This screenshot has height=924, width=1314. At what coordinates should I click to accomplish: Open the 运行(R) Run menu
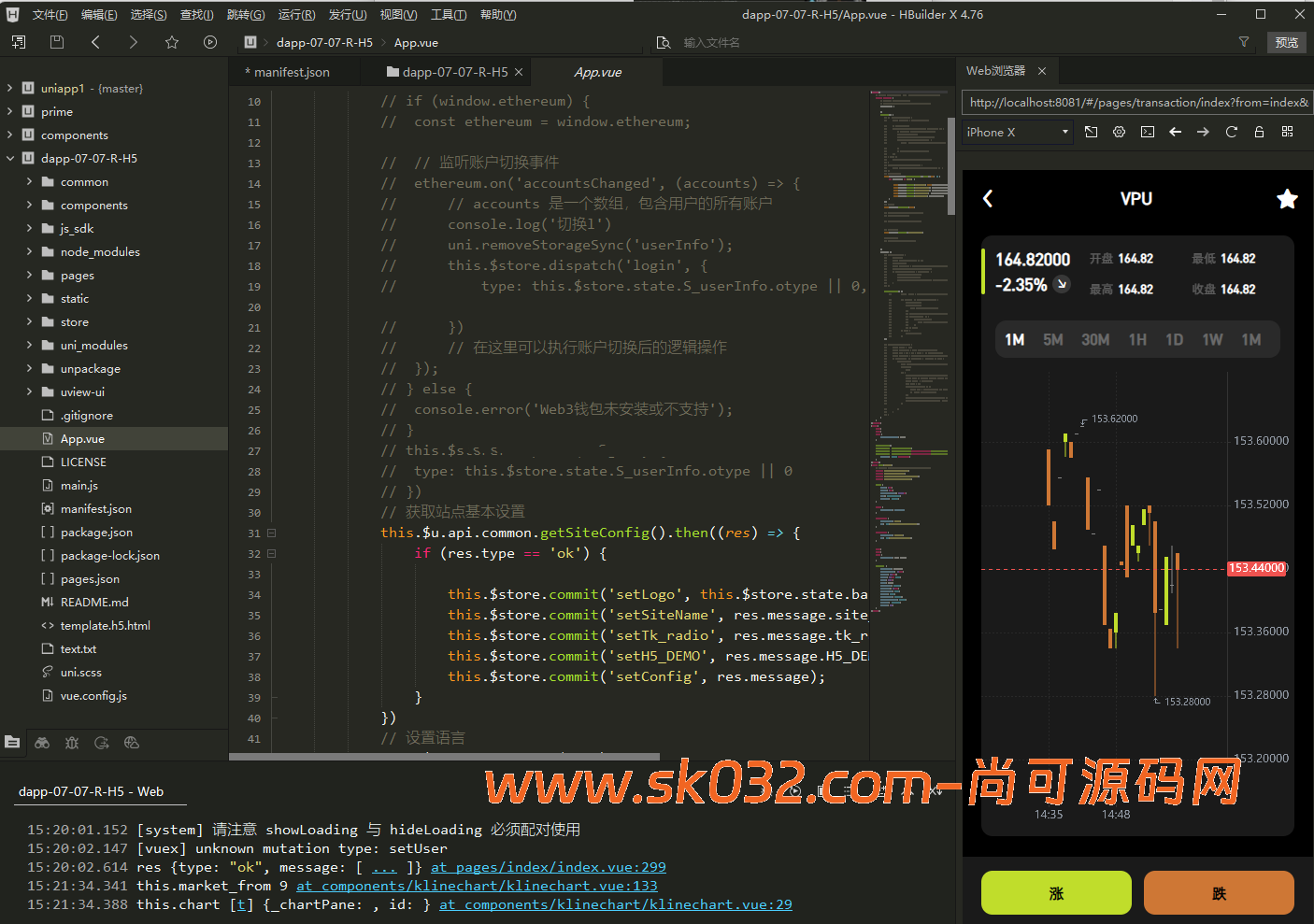[296, 15]
